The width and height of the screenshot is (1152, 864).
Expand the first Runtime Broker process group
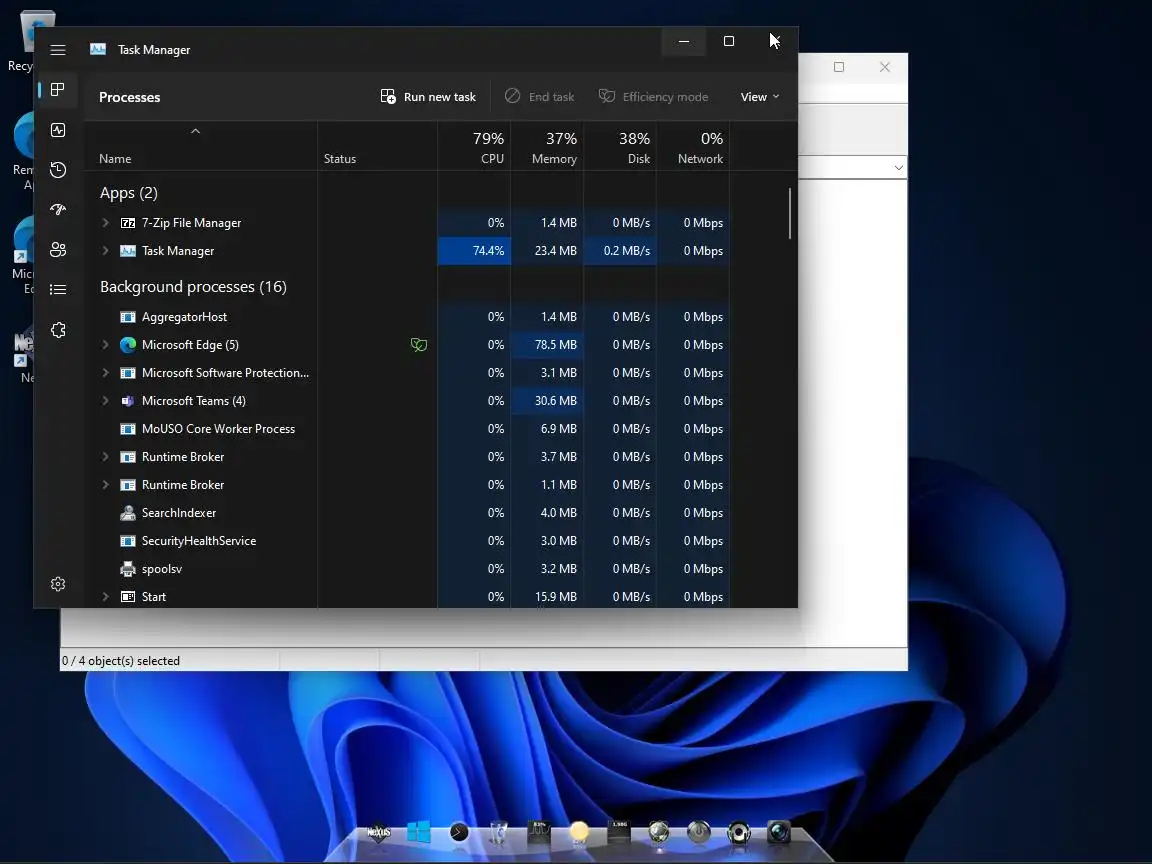pos(105,457)
